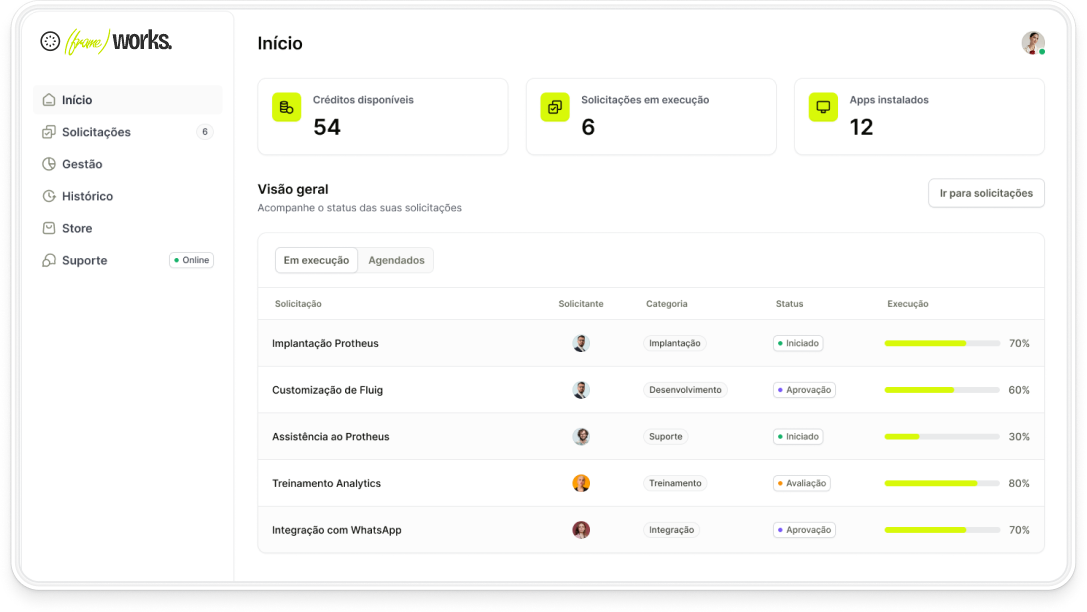This screenshot has height=612, width=1087.
Task: Click the requester avatar for Integração com WhatsApp
Action: pos(581,530)
